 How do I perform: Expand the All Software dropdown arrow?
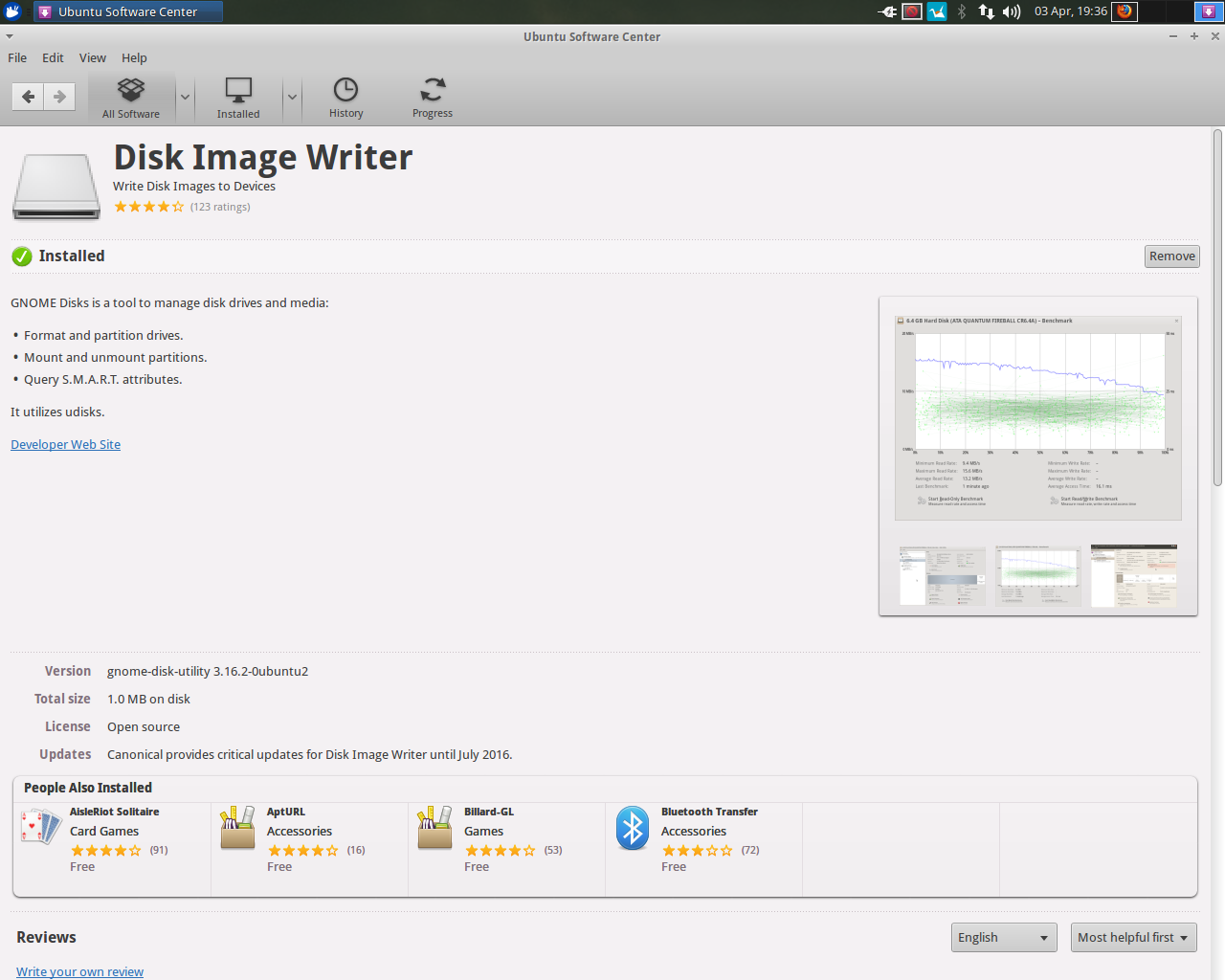point(185,98)
